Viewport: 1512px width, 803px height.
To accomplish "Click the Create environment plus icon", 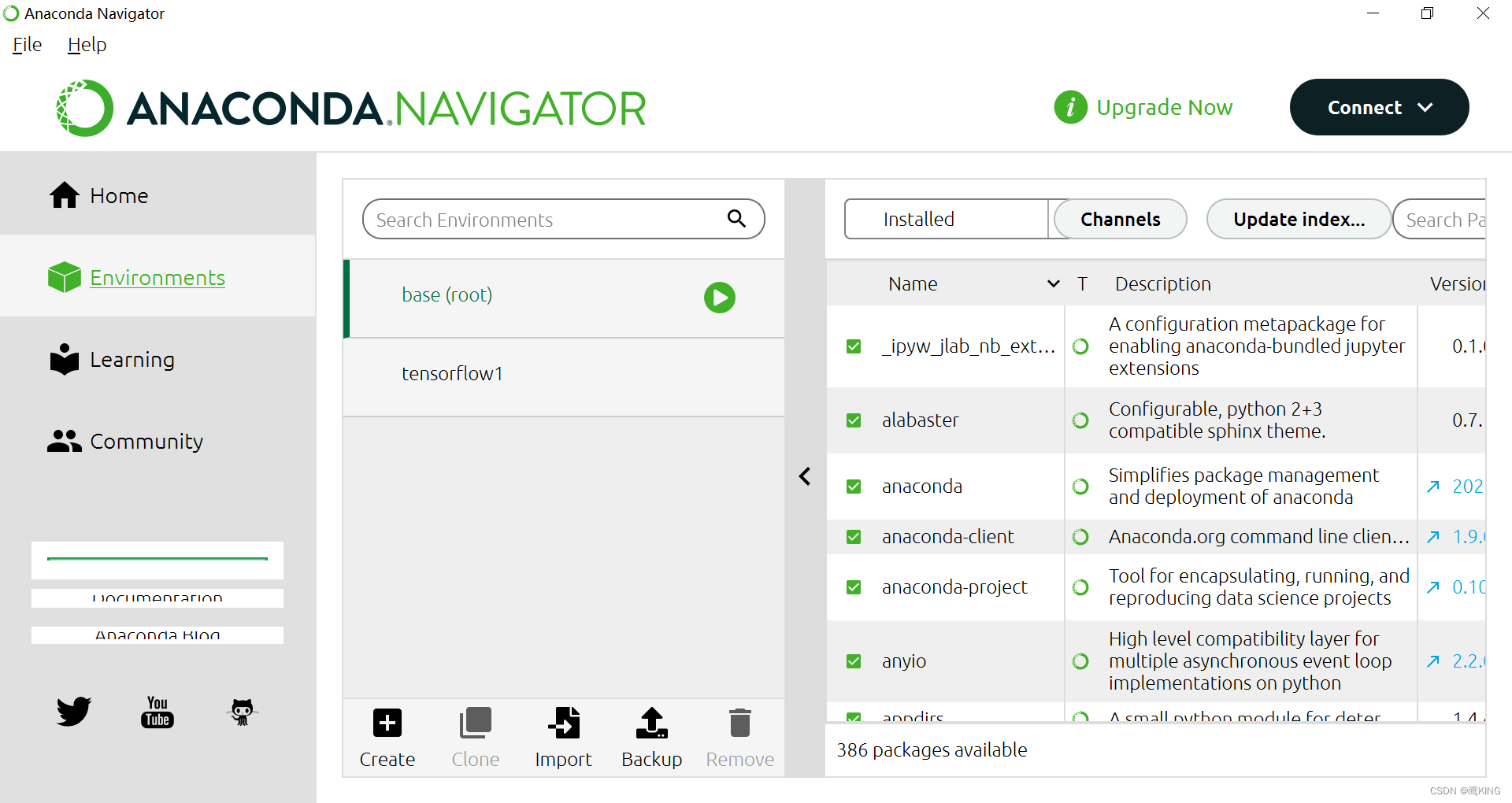I will [x=387, y=723].
